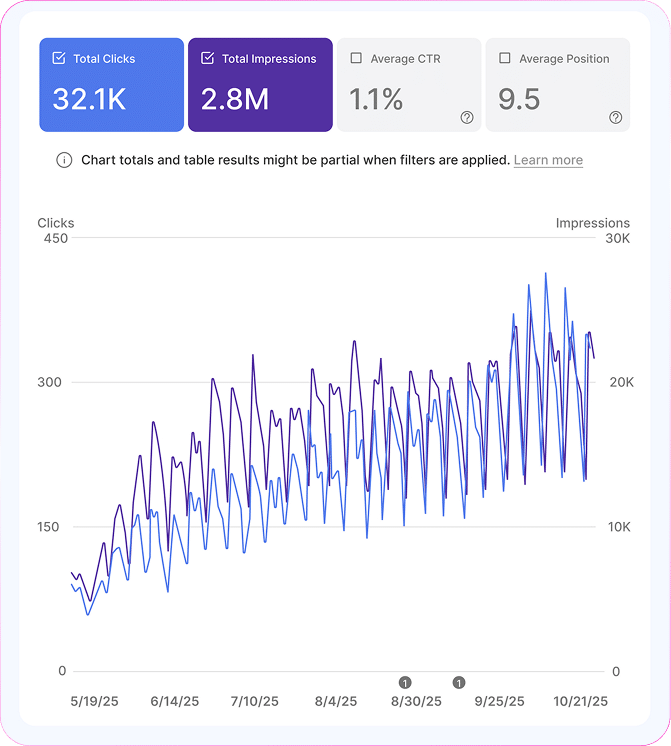Open help icon on Average Position card
The height and width of the screenshot is (746, 671).
pyautogui.click(x=615, y=117)
